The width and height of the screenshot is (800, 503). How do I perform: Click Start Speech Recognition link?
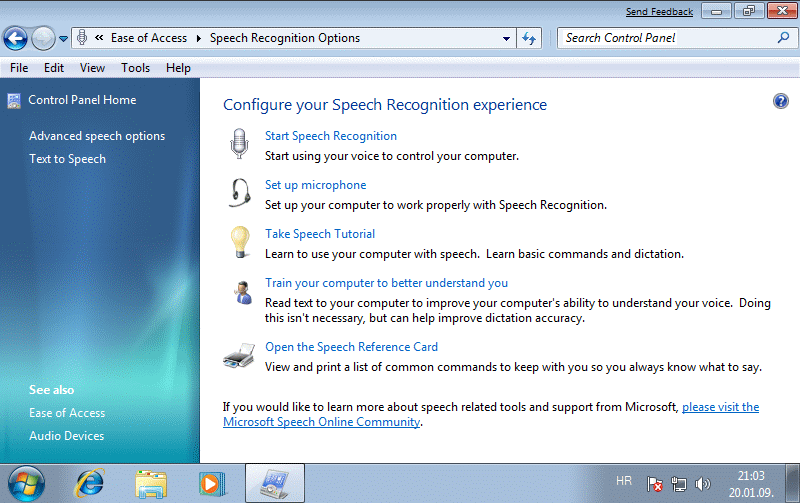331,136
